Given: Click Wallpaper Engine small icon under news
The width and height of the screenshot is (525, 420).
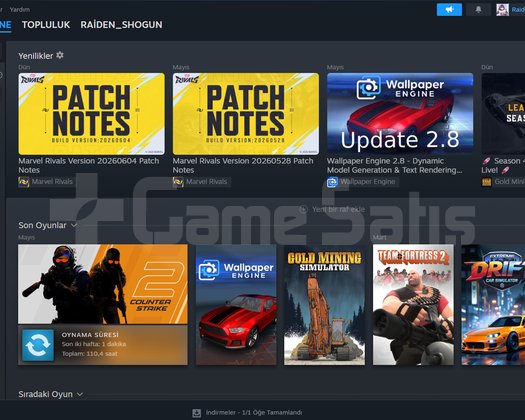Looking at the screenshot, I should [x=332, y=182].
